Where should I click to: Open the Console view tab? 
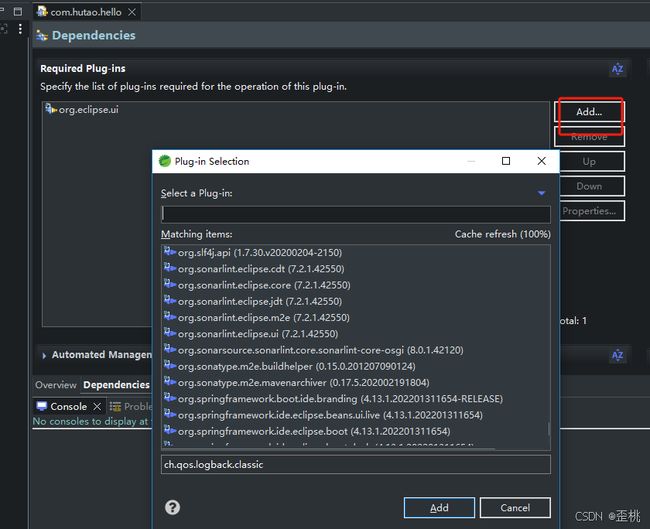coord(68,406)
